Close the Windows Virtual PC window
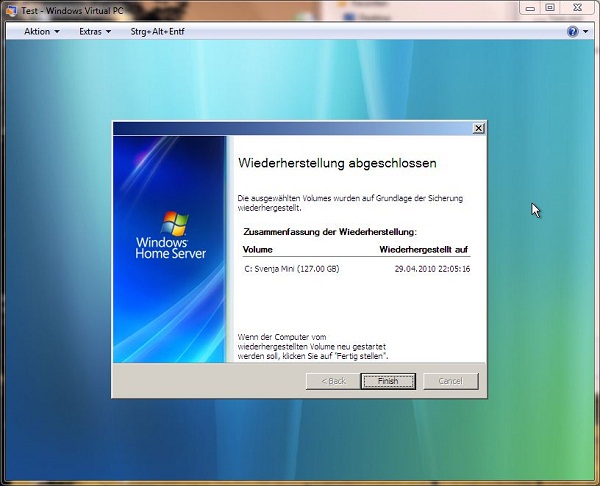 pos(577,8)
